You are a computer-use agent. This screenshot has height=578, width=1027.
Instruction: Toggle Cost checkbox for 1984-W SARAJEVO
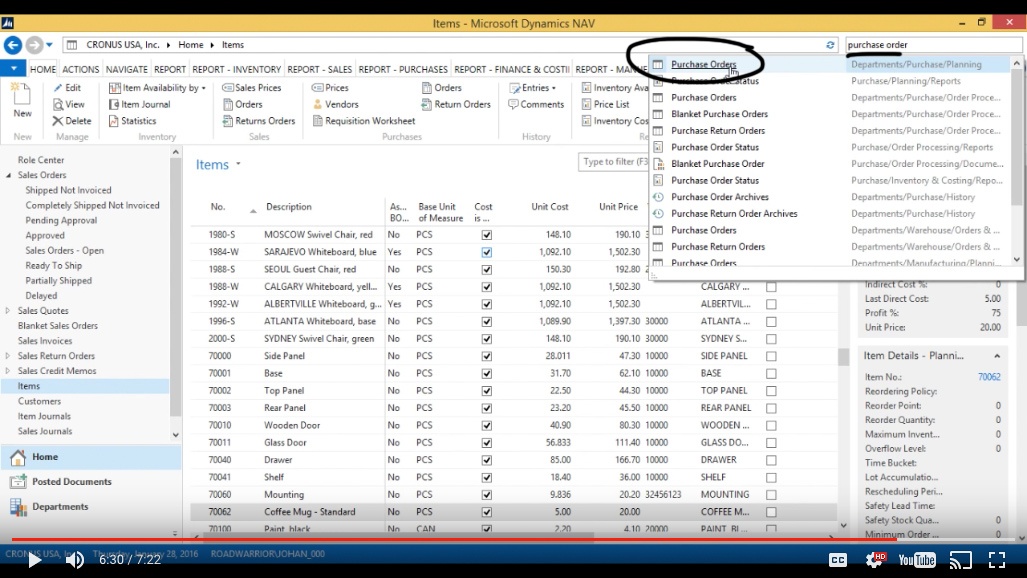coord(487,252)
